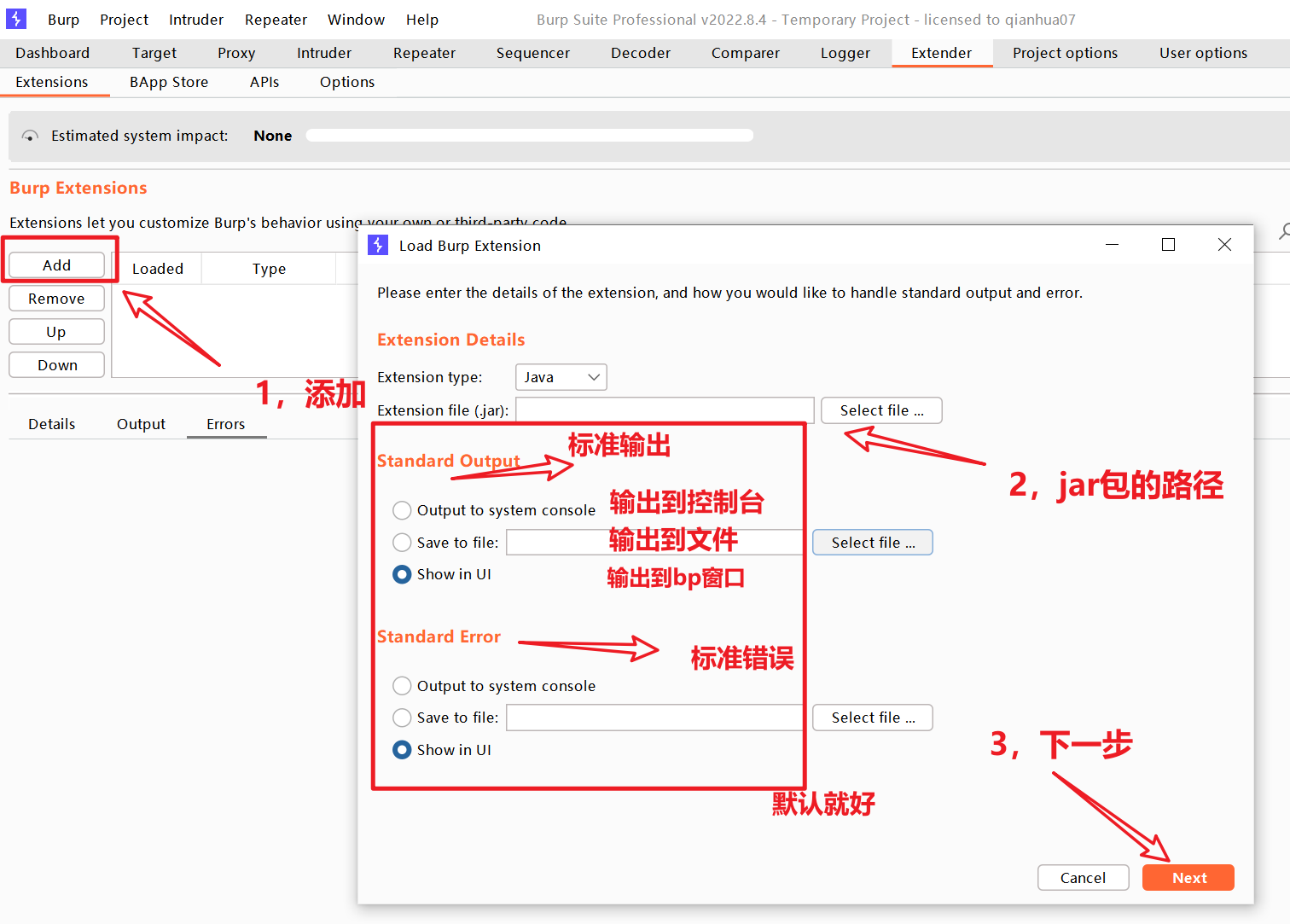Select Standard Output 'Show in UI' radio
Image resolution: width=1290 pixels, height=924 pixels.
[x=402, y=574]
